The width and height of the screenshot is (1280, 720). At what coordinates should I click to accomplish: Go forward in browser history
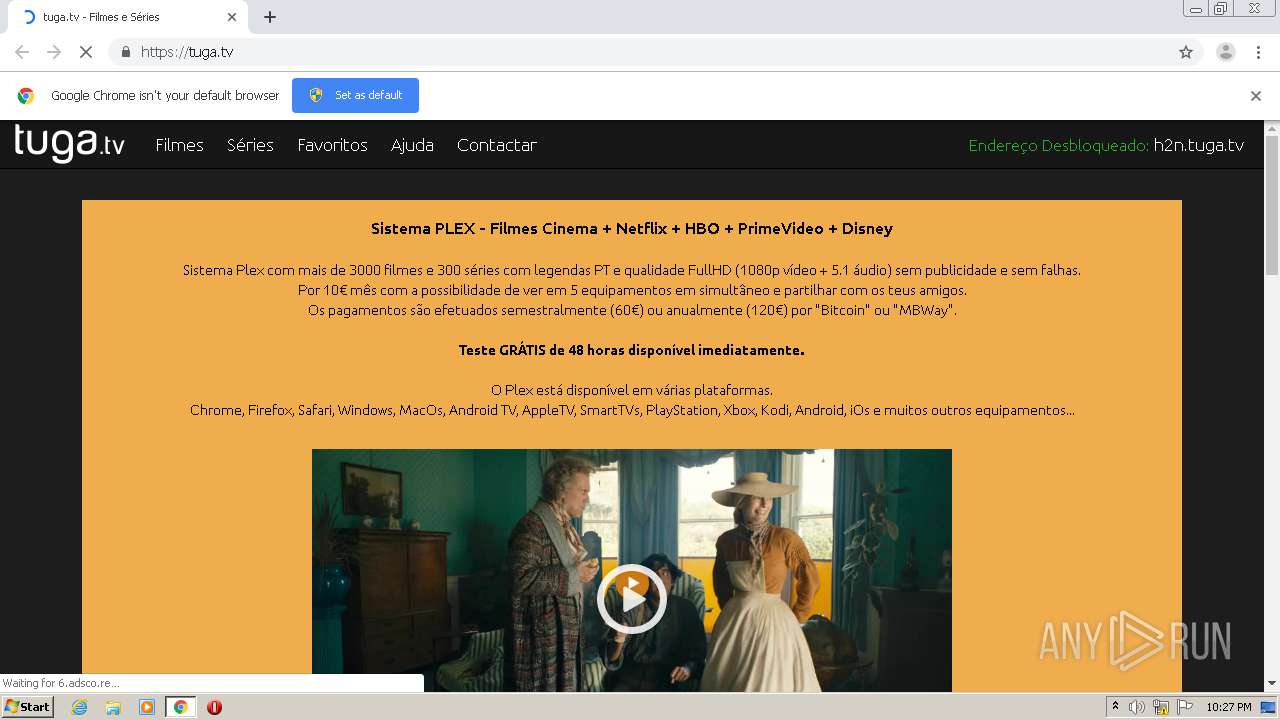point(54,52)
